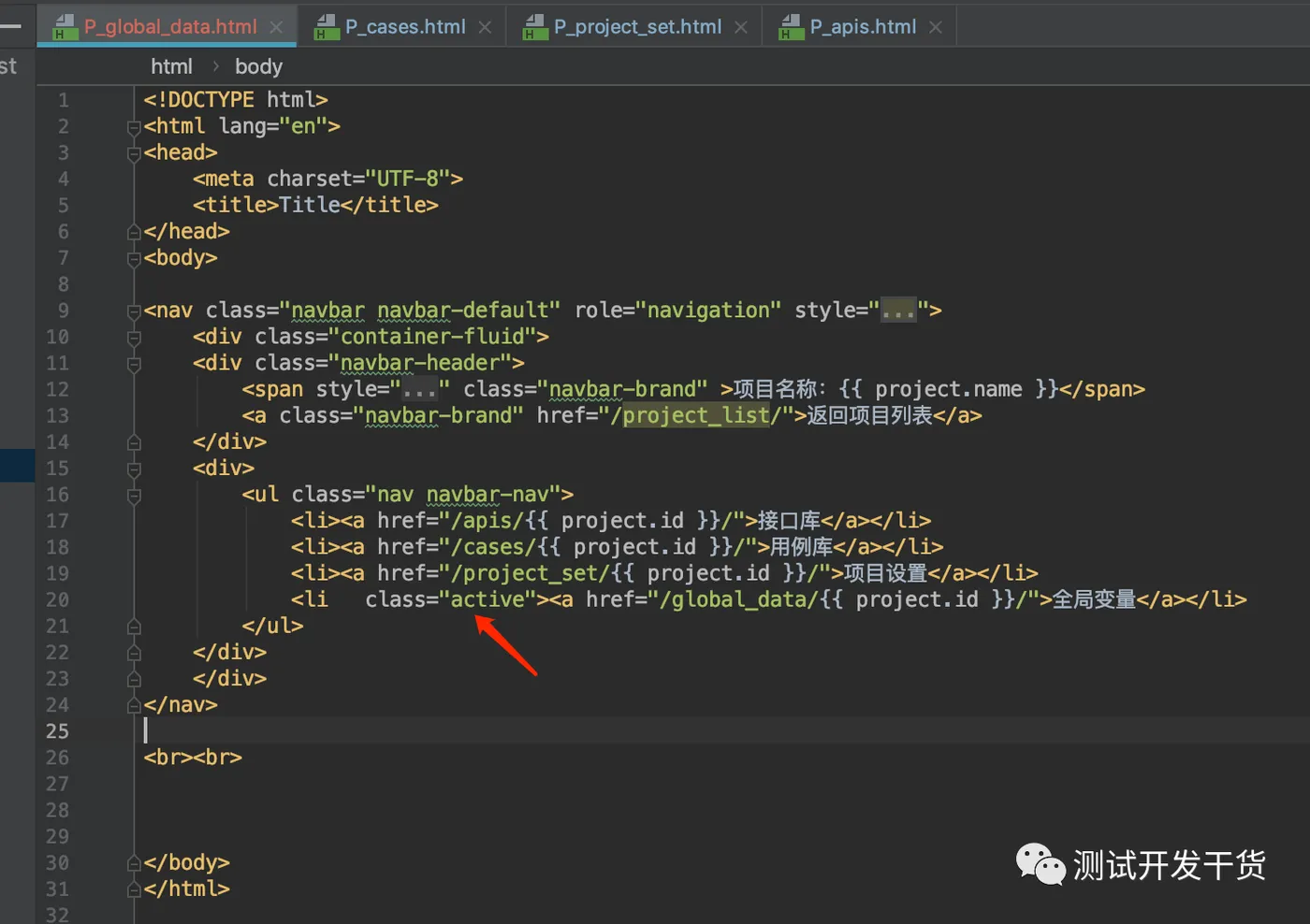Select the html breadcrumb item
The image size is (1310, 924).
pyautogui.click(x=171, y=66)
